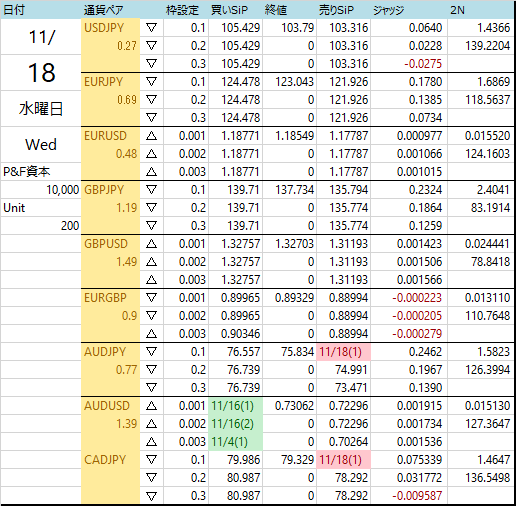Click the closing price 1.32703
Screen dimensions: 516x506
[x=295, y=244]
